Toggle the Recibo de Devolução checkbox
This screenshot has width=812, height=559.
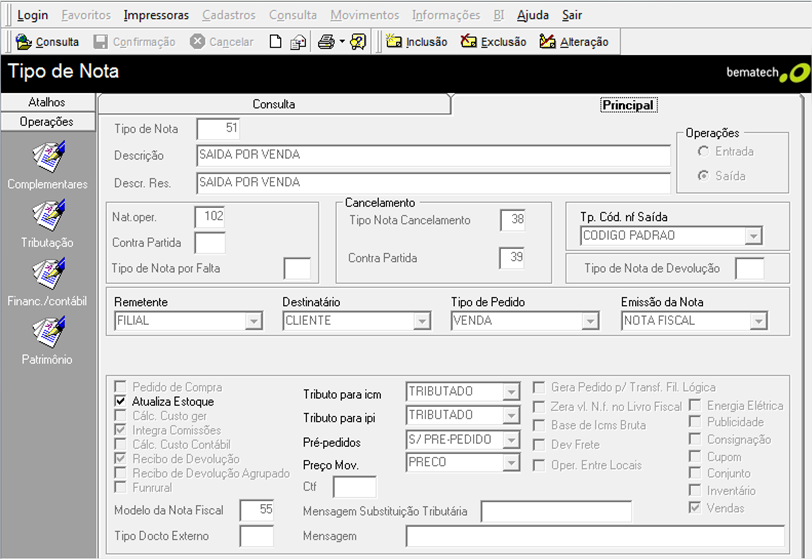pos(120,458)
